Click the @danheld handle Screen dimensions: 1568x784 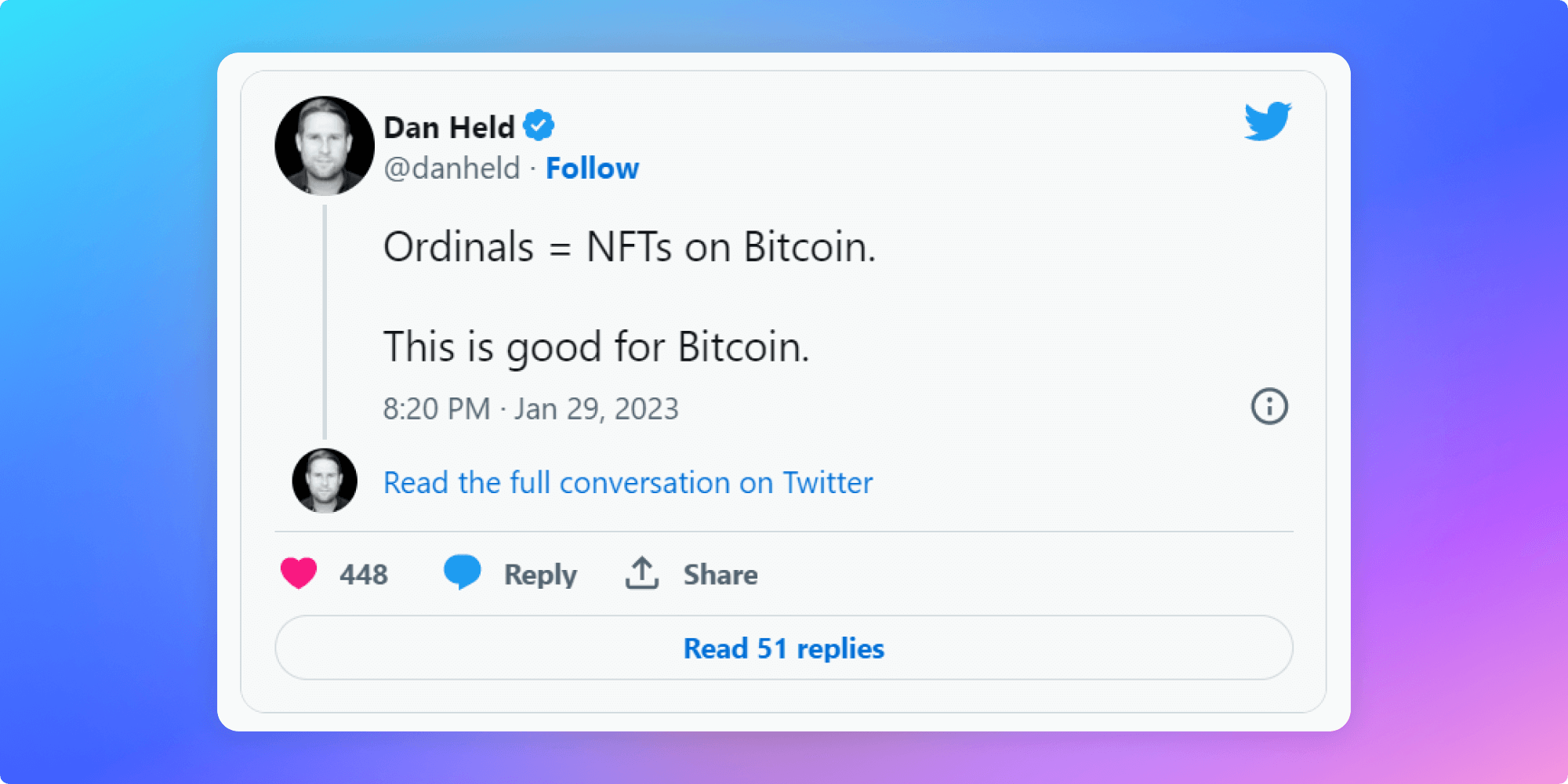point(451,168)
